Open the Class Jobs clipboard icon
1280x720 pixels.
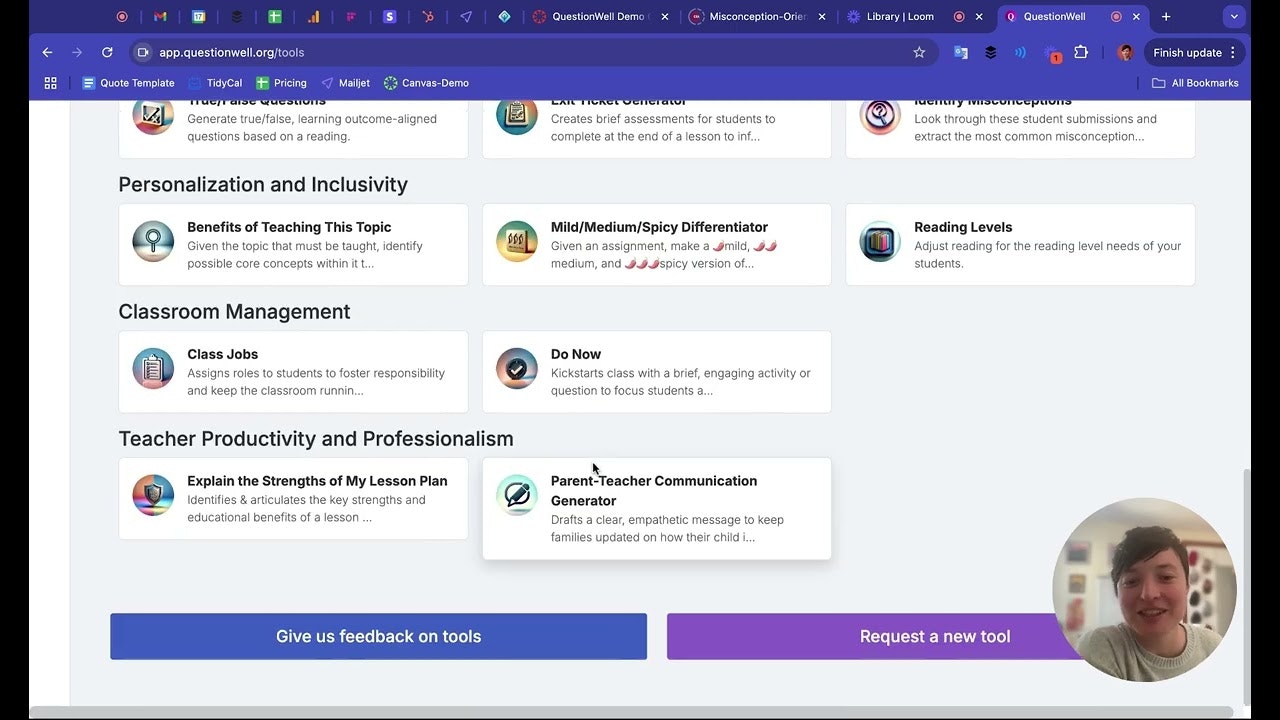(153, 369)
